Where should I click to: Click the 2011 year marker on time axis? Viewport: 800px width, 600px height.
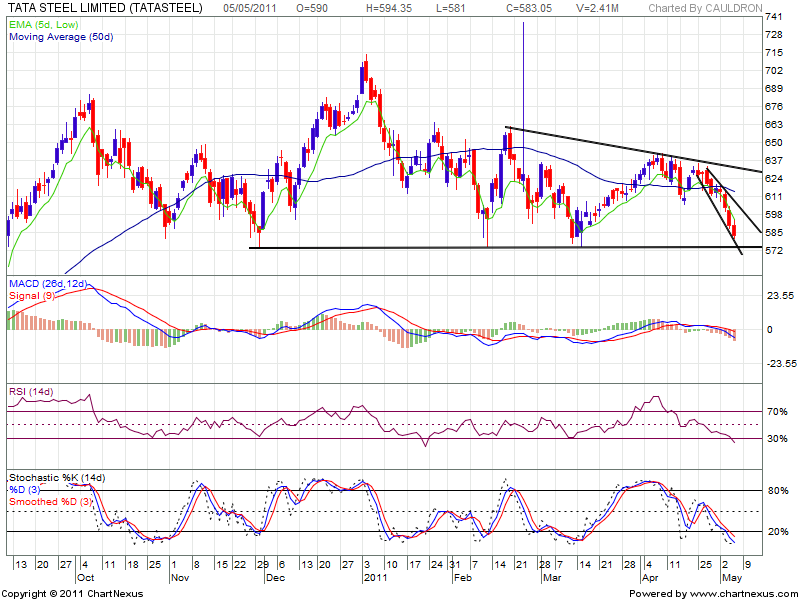pos(374,578)
